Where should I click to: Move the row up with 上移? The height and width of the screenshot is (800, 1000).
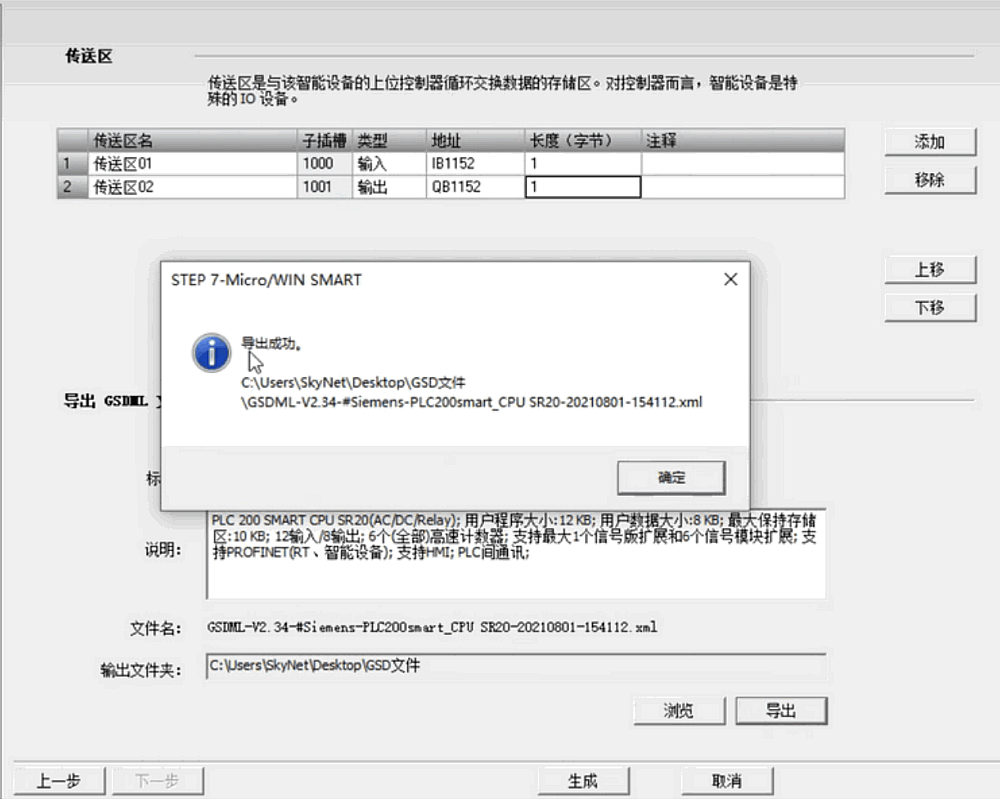pos(929,270)
